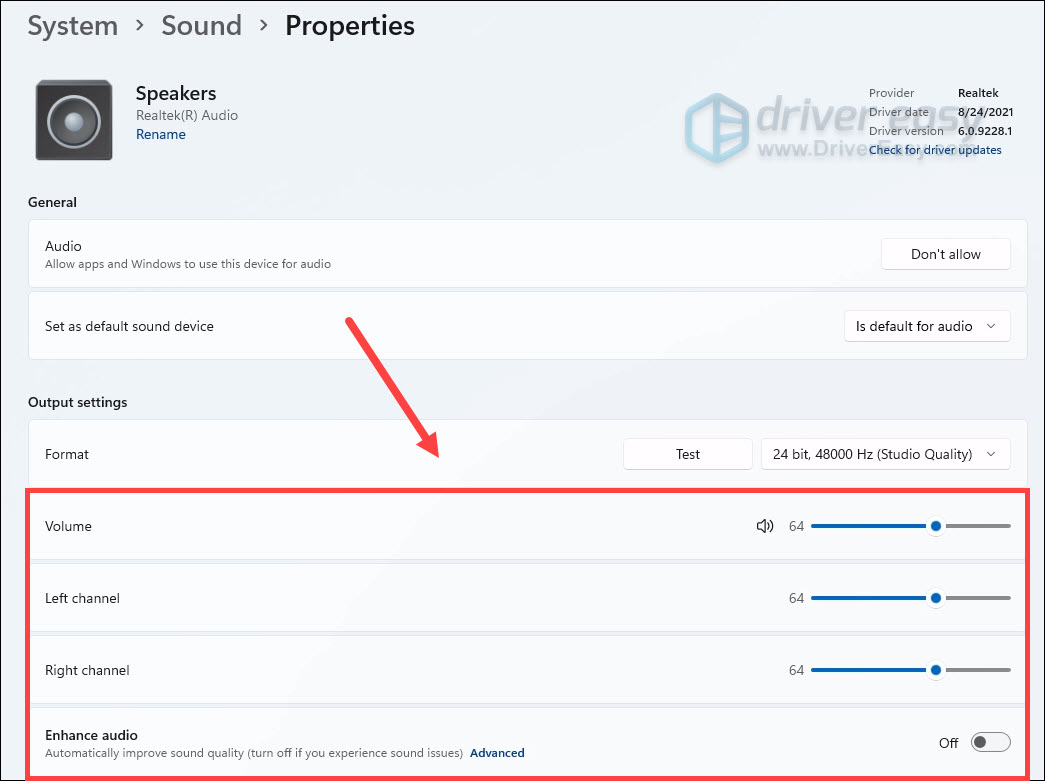Open Check for driver updates link

tap(935, 150)
